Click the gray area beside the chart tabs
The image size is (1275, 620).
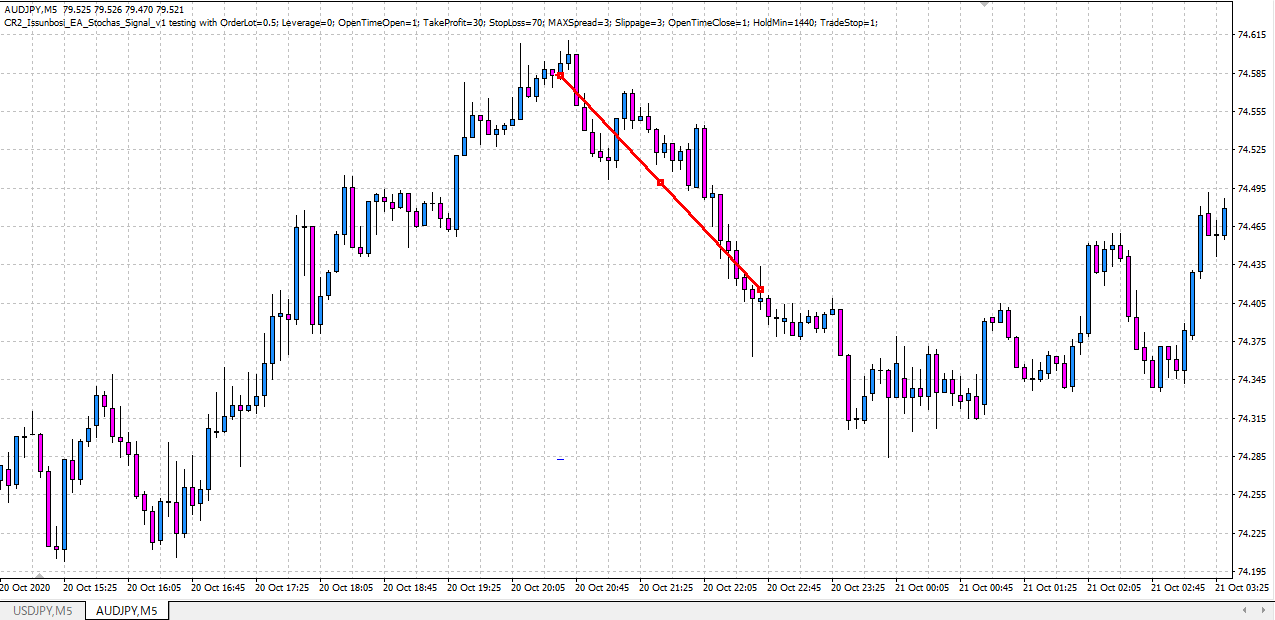coord(600,608)
